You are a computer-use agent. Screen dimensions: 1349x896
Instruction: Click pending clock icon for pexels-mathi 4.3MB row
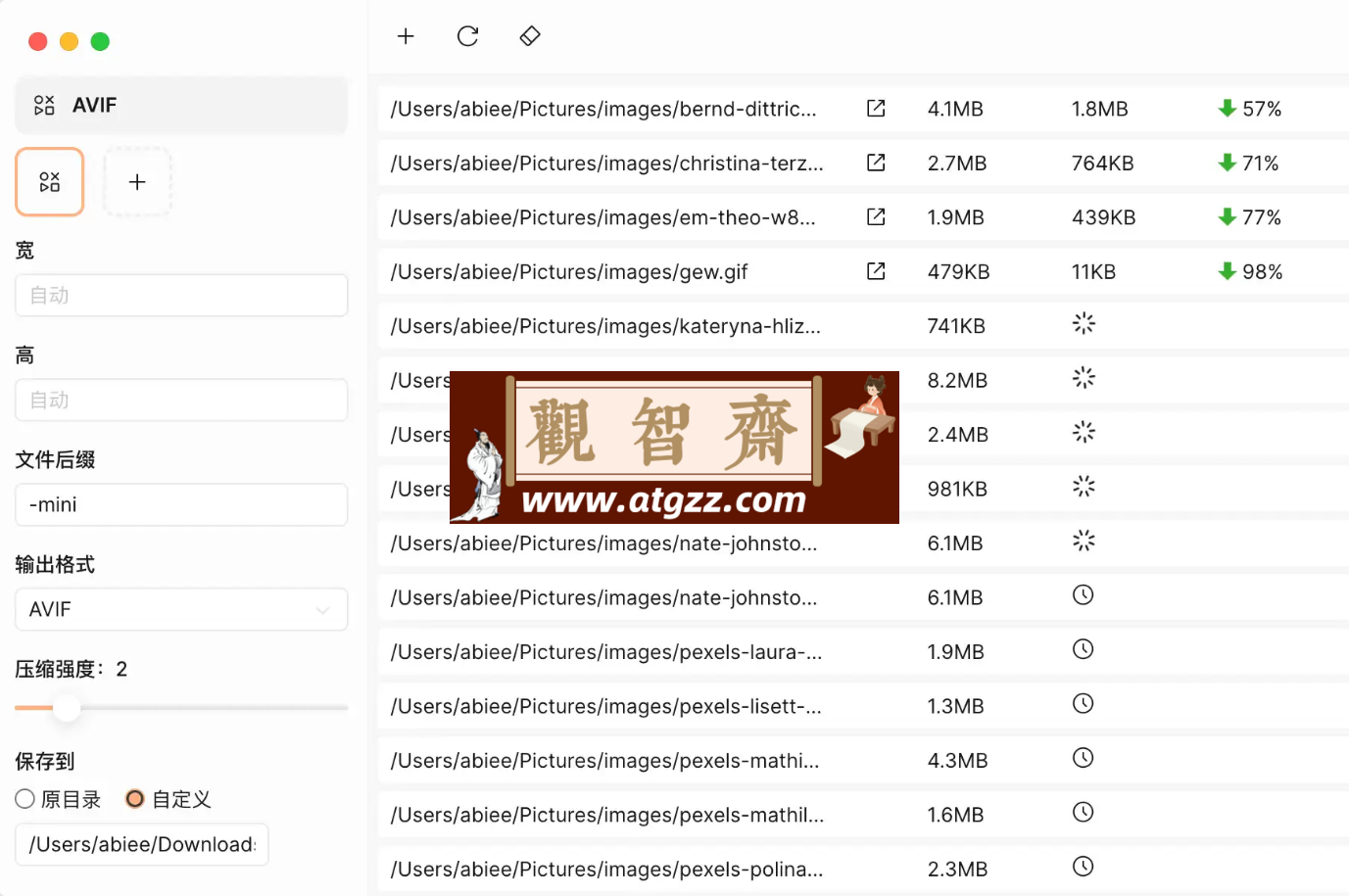(x=1083, y=758)
